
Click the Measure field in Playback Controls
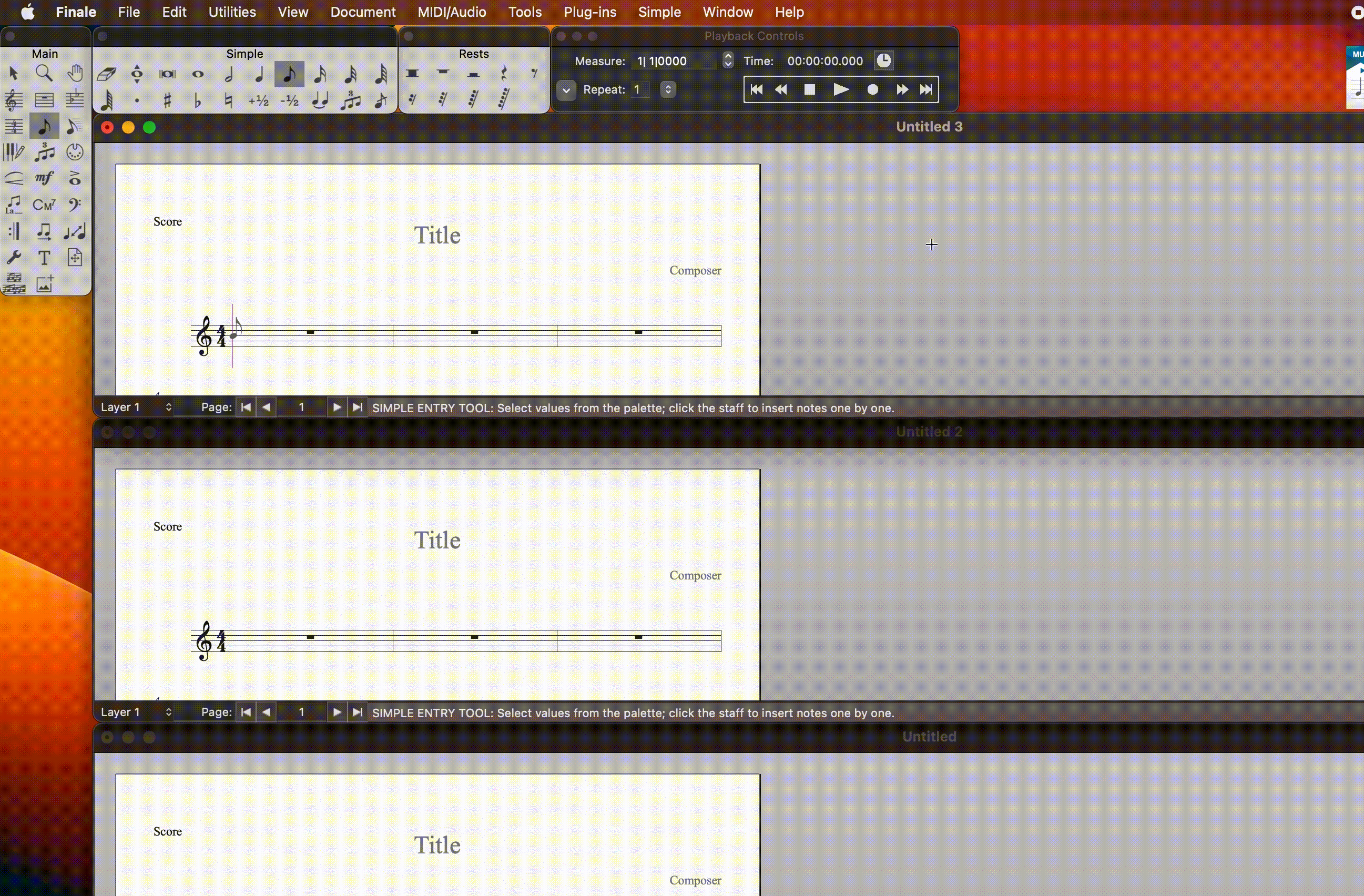coord(675,62)
